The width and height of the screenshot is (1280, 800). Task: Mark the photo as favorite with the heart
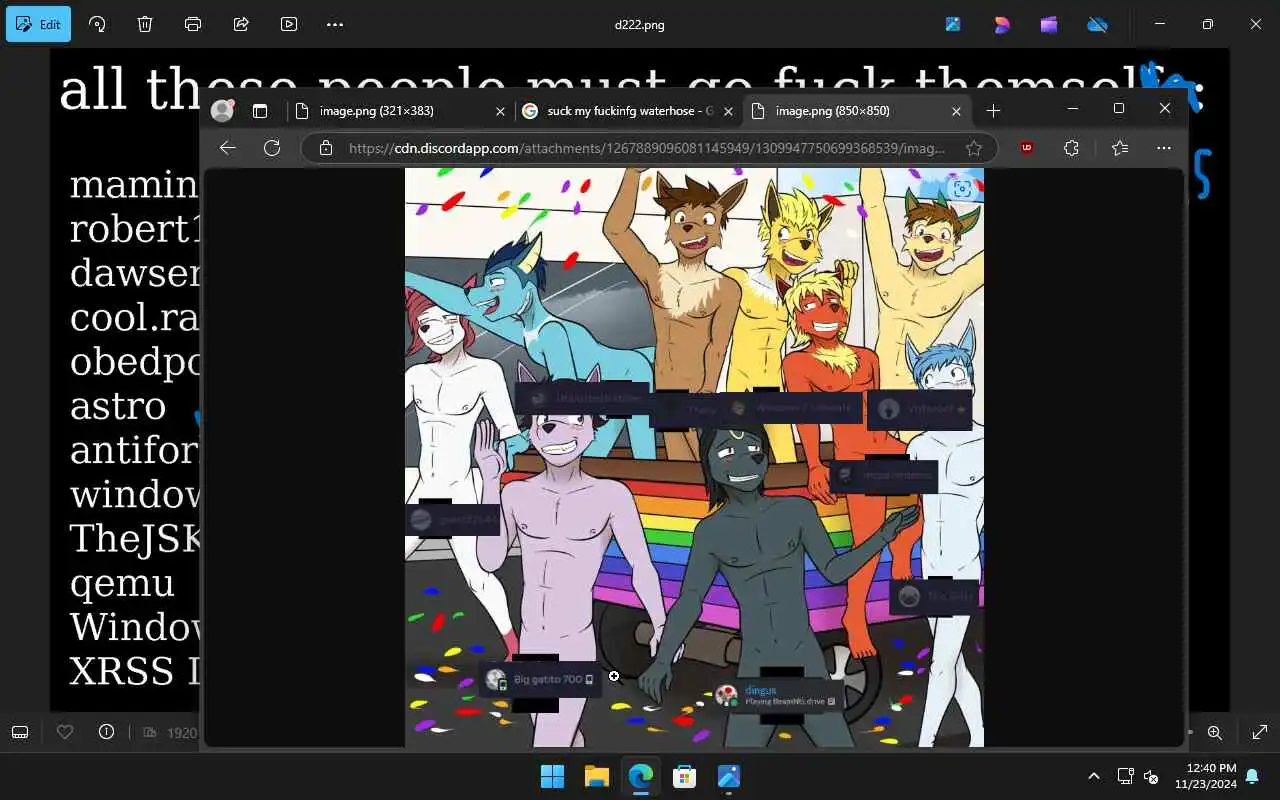(65, 732)
